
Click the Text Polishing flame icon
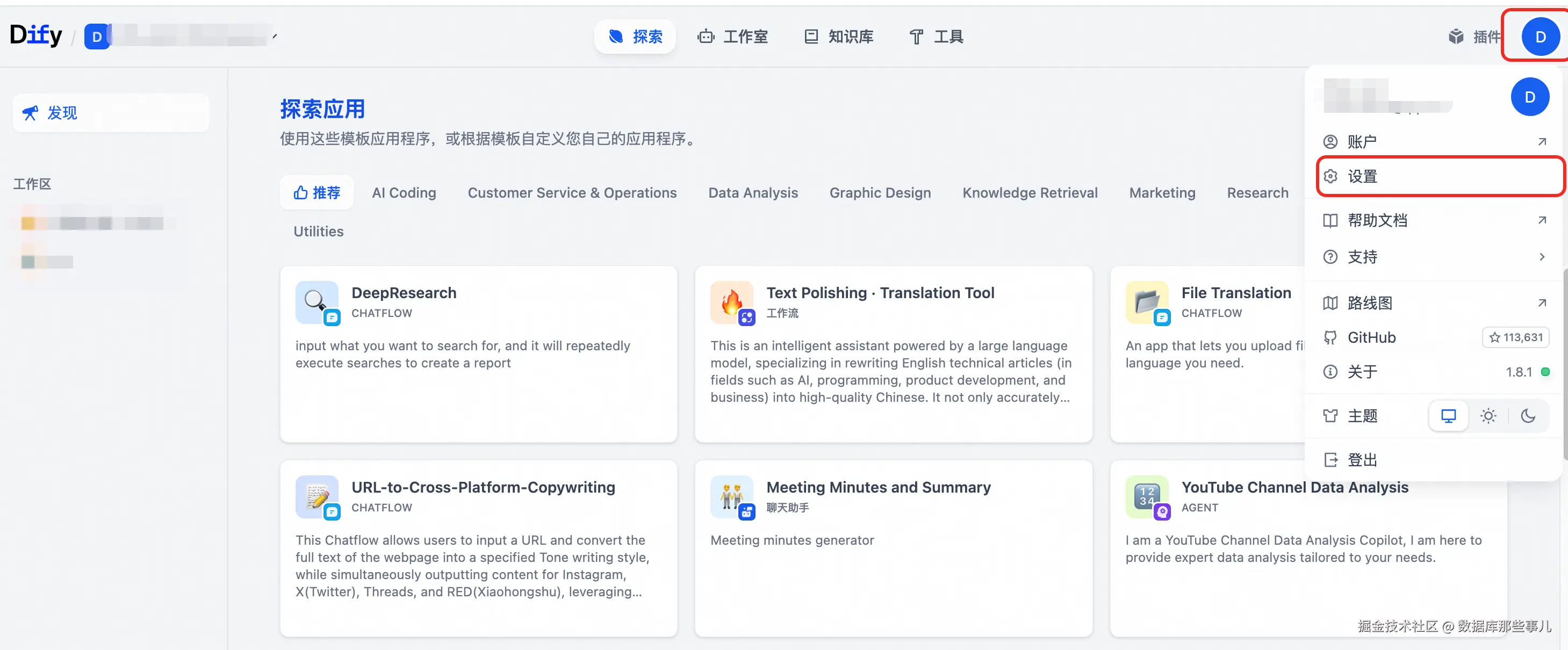[731, 301]
